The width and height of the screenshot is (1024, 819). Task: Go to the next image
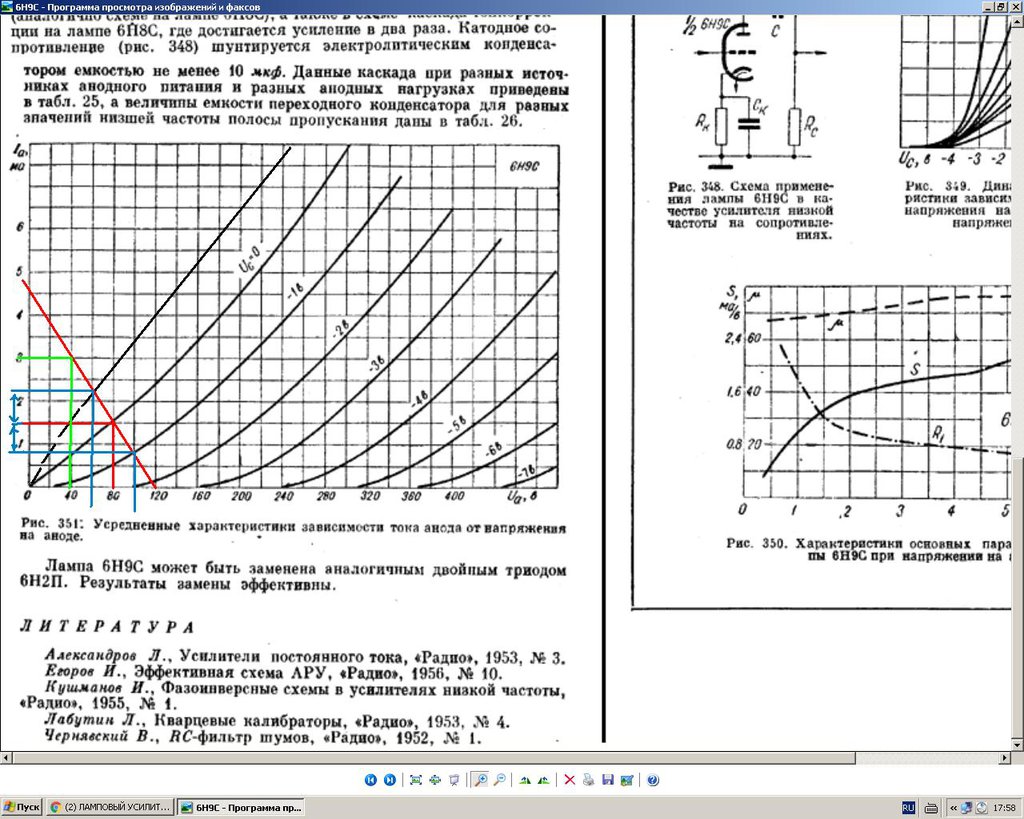click(x=390, y=780)
